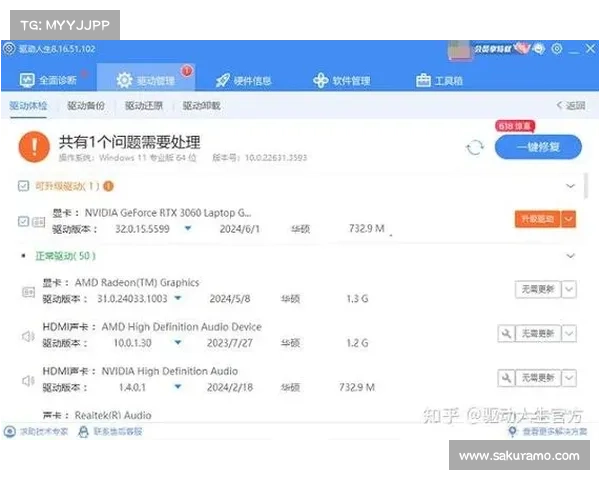Open dropdown beside NVIDIA Audio 无需更新 button
Screen dimensions: 600x480
coord(569,378)
